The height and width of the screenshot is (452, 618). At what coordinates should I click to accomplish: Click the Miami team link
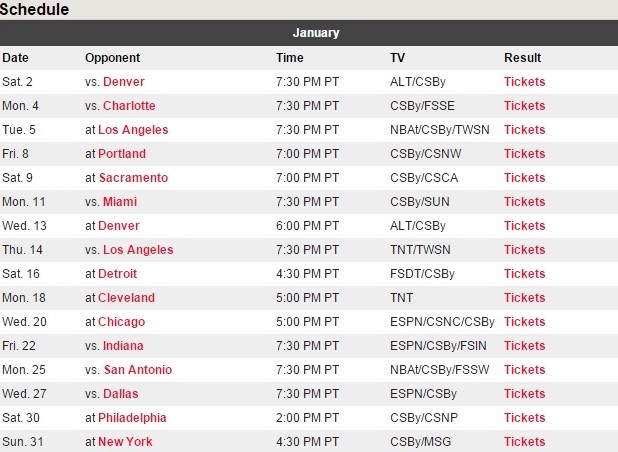120,202
